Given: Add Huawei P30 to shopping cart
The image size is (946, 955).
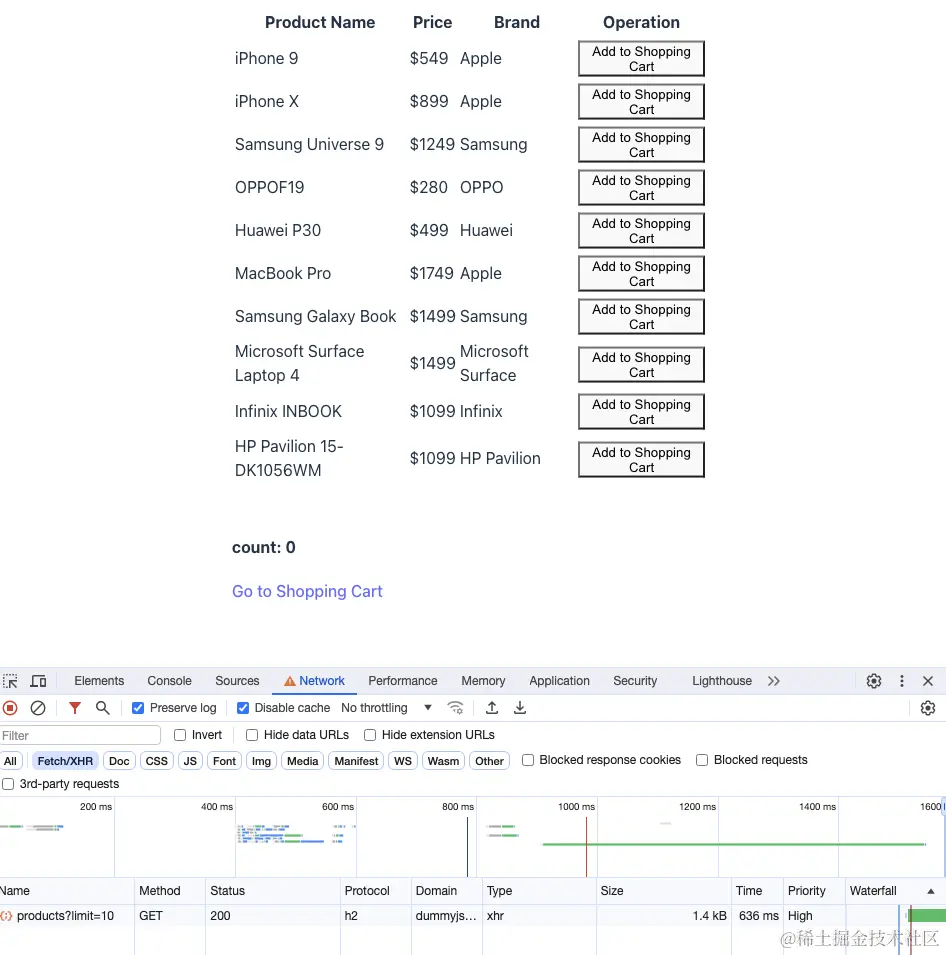Looking at the screenshot, I should pos(641,231).
